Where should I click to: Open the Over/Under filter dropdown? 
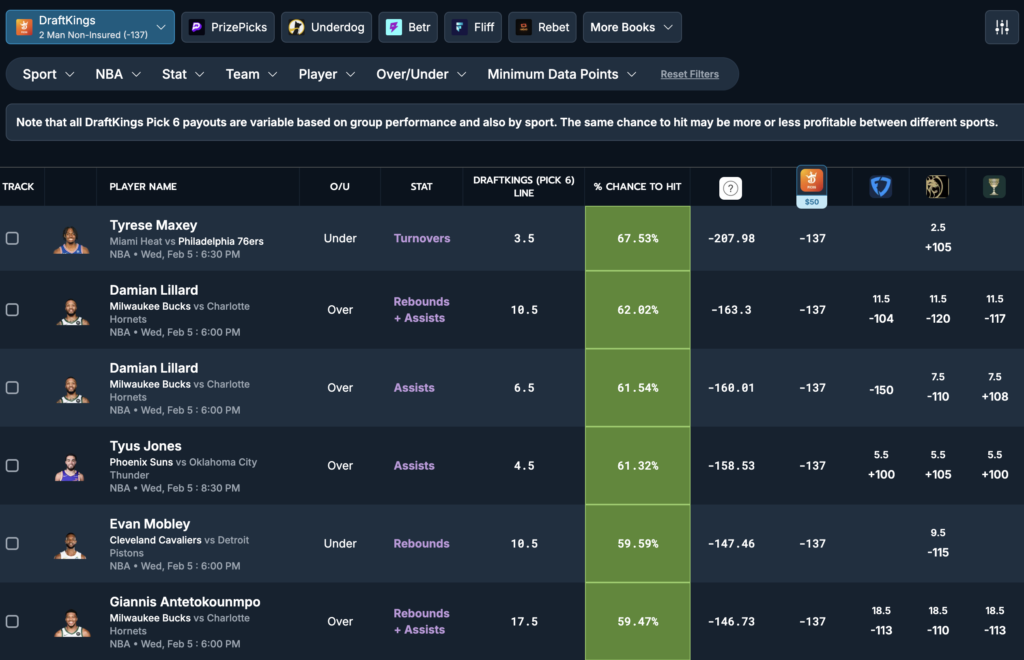pyautogui.click(x=421, y=74)
